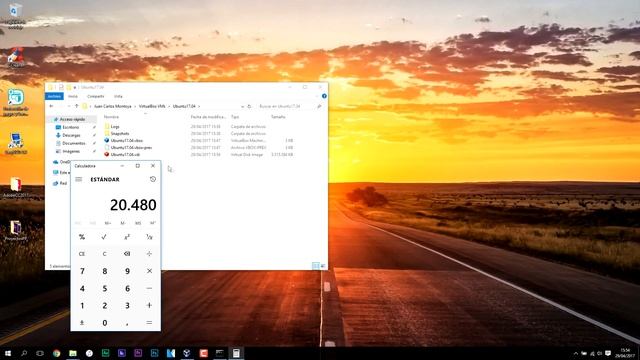Open the calculator hamburger menu

[x=79, y=179]
